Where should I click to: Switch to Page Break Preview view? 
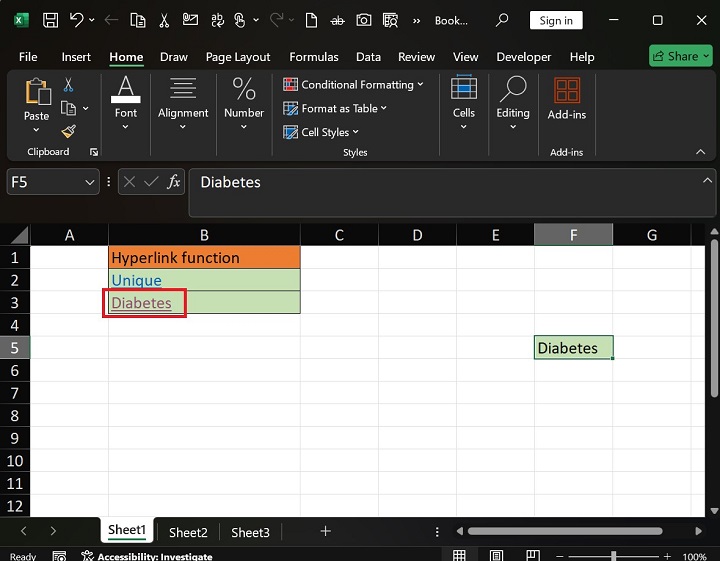pos(535,556)
